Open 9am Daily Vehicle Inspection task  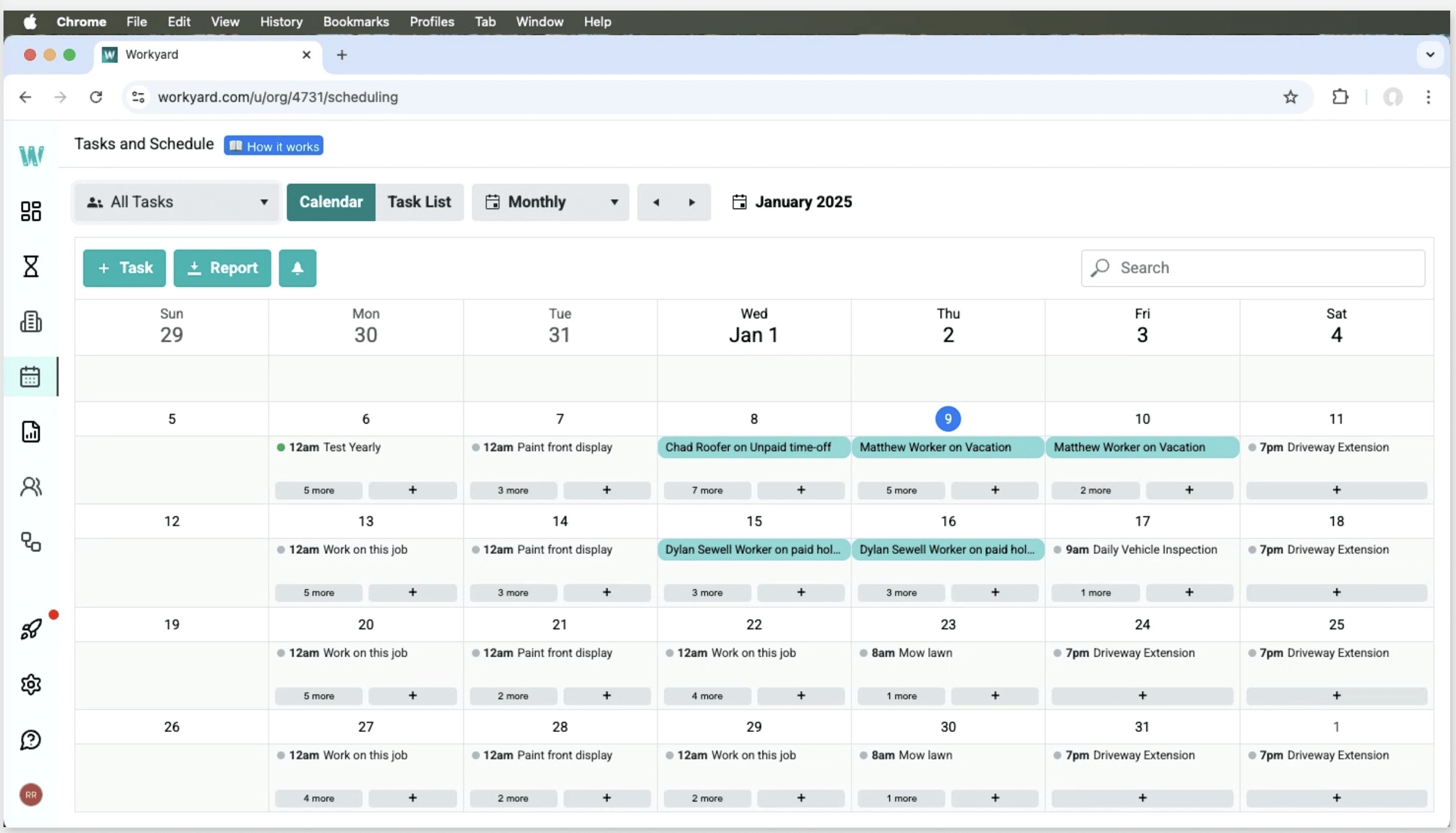(x=1135, y=550)
